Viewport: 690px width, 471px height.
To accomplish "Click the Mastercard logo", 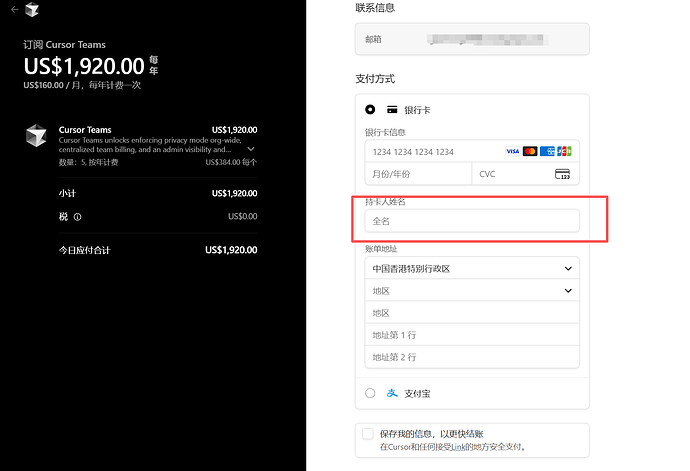I will point(530,151).
